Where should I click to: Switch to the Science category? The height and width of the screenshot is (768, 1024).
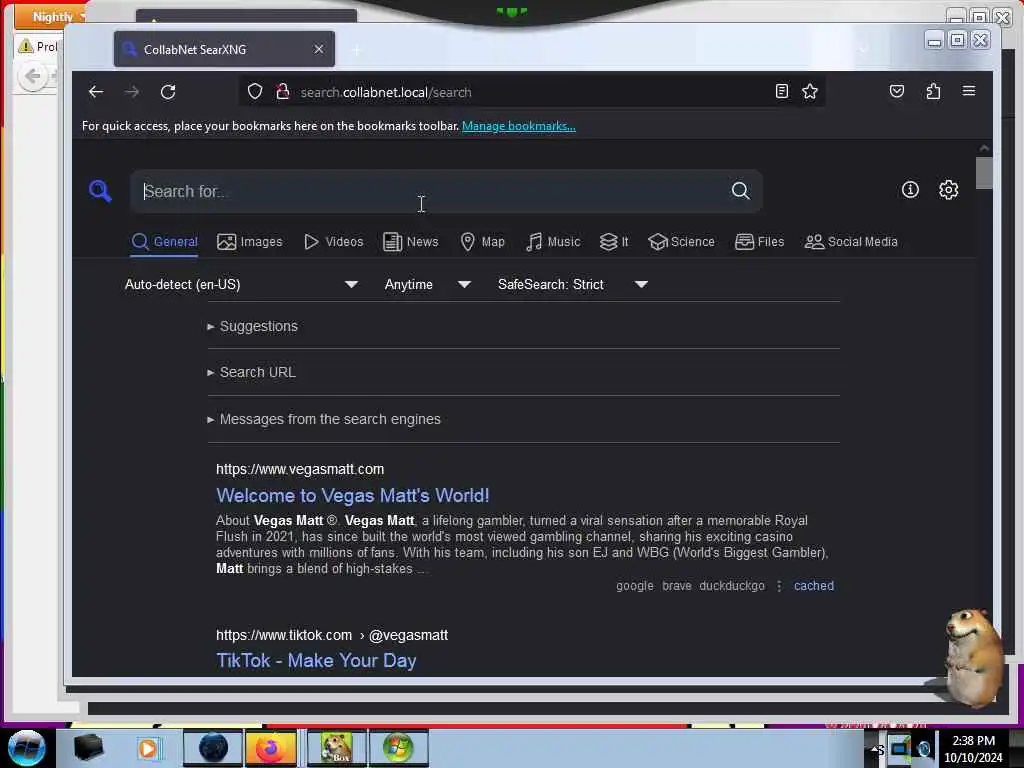(x=681, y=242)
